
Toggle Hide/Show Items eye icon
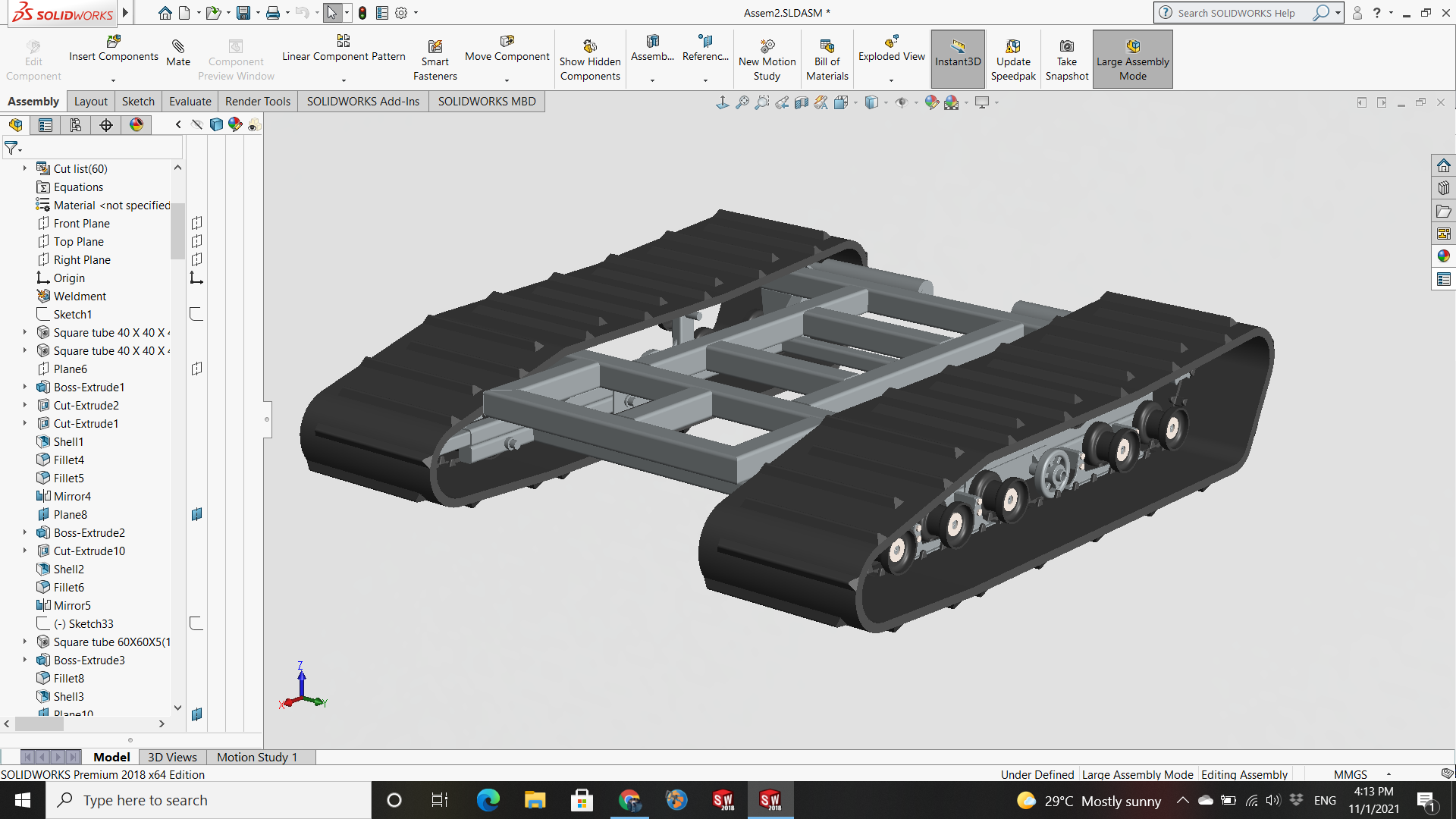point(902,102)
